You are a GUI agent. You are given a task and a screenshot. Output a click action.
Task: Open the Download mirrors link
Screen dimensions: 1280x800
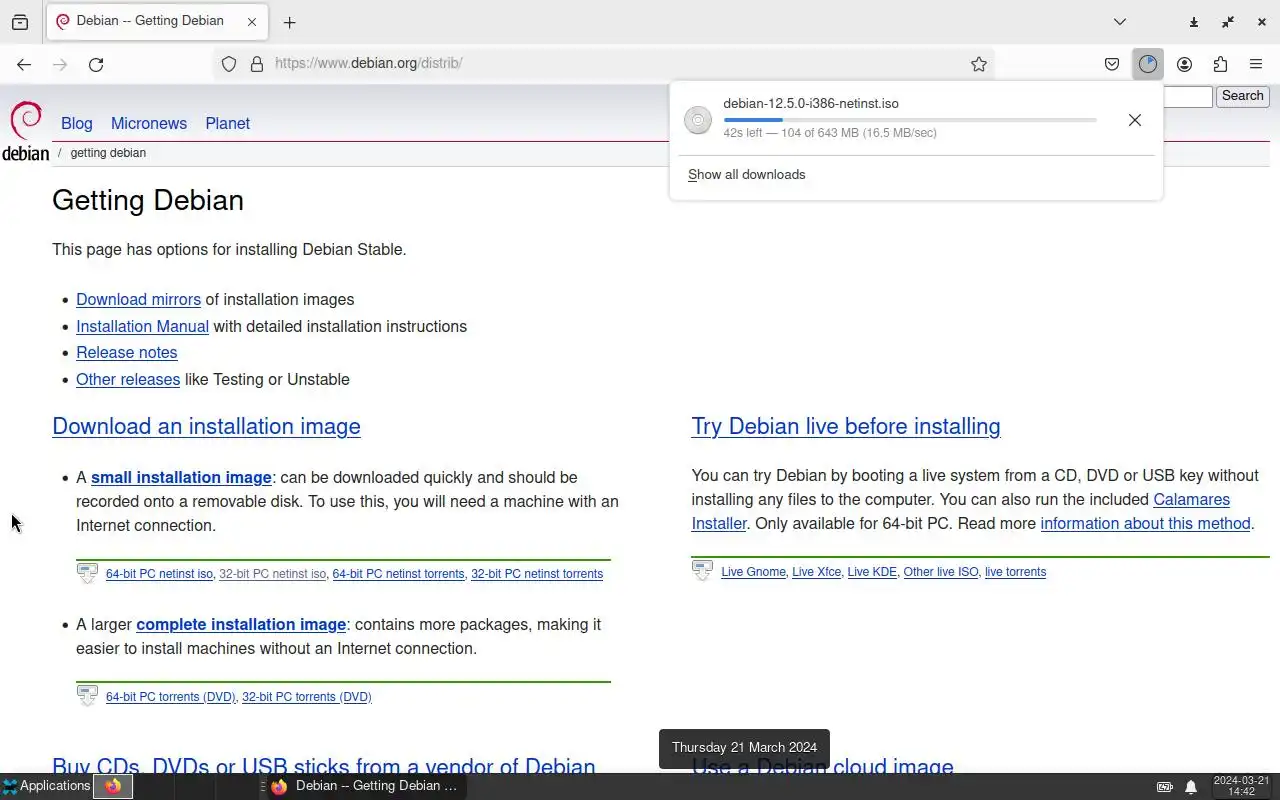click(138, 299)
